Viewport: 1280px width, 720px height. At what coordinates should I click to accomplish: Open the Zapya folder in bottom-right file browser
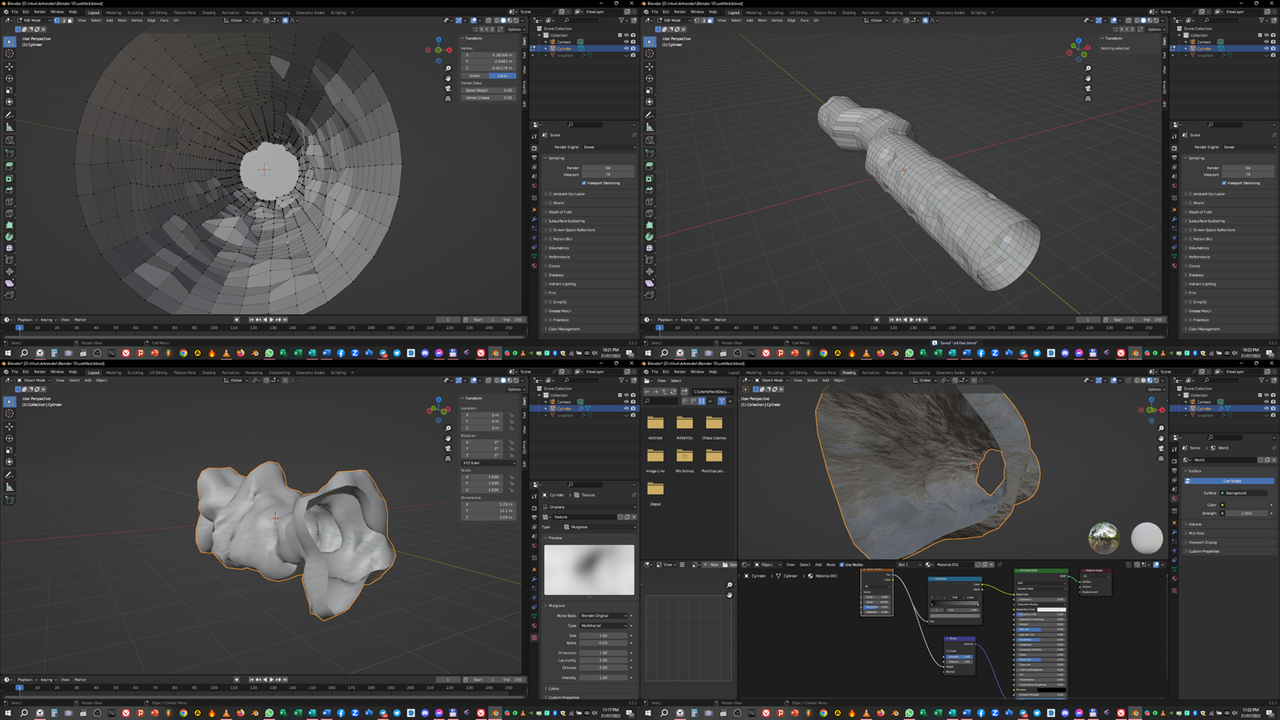click(655, 491)
